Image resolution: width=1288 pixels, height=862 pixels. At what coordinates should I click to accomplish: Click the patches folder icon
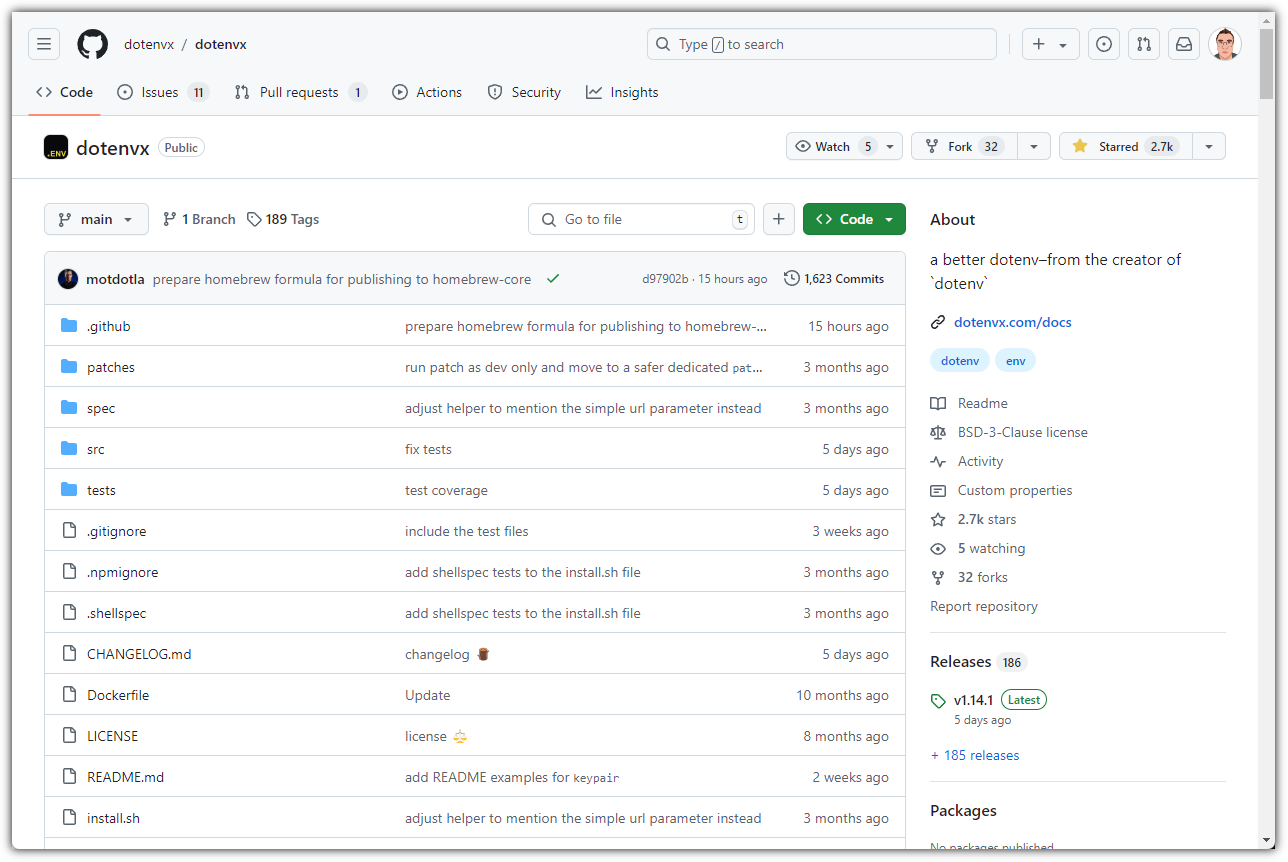[x=69, y=367]
